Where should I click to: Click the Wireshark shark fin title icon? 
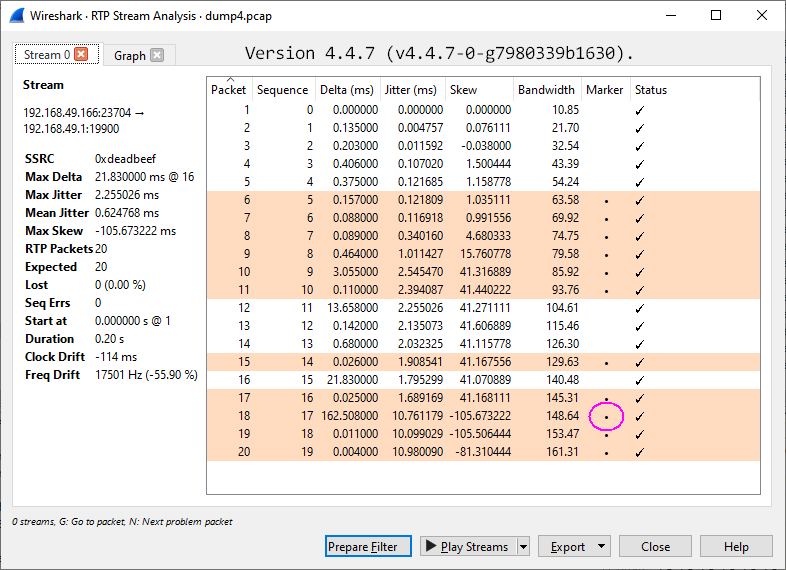[17, 16]
